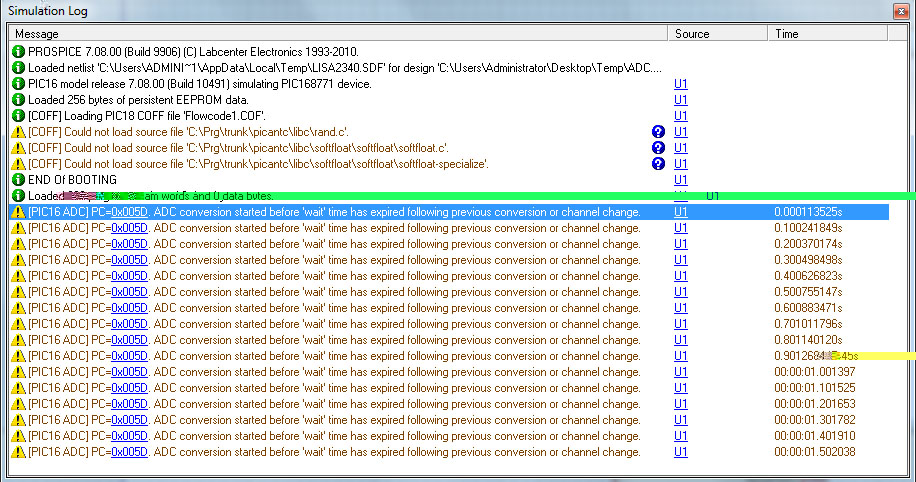Click info icon of PIC16 model release row
Image resolution: width=916 pixels, height=482 pixels.
[18, 84]
